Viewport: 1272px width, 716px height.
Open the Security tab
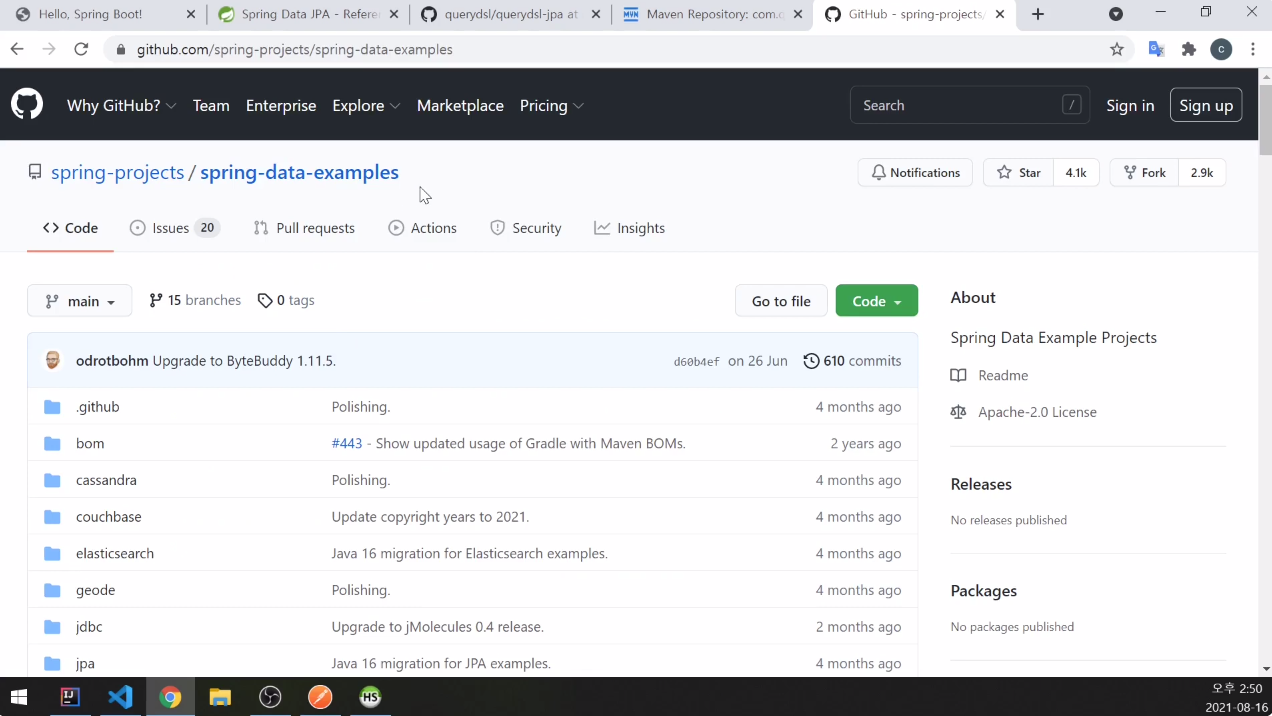click(x=526, y=228)
